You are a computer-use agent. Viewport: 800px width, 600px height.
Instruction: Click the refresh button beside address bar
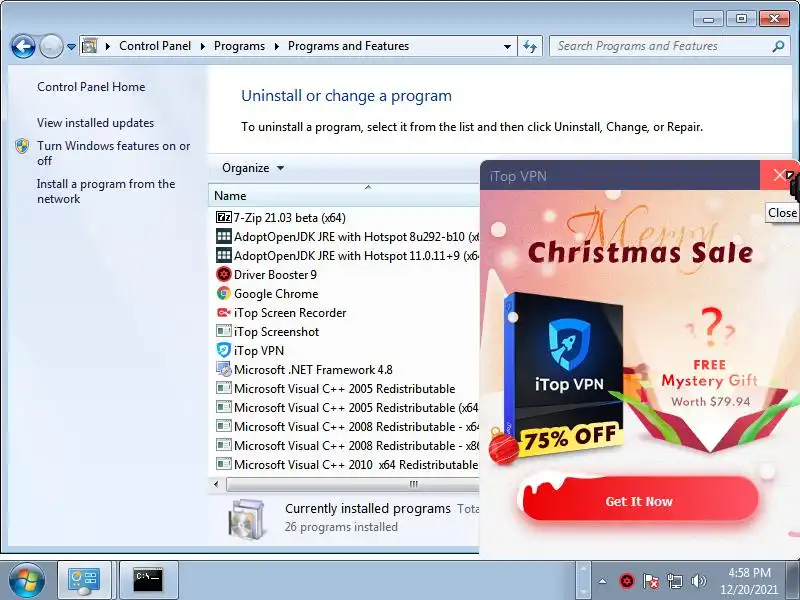click(530, 47)
